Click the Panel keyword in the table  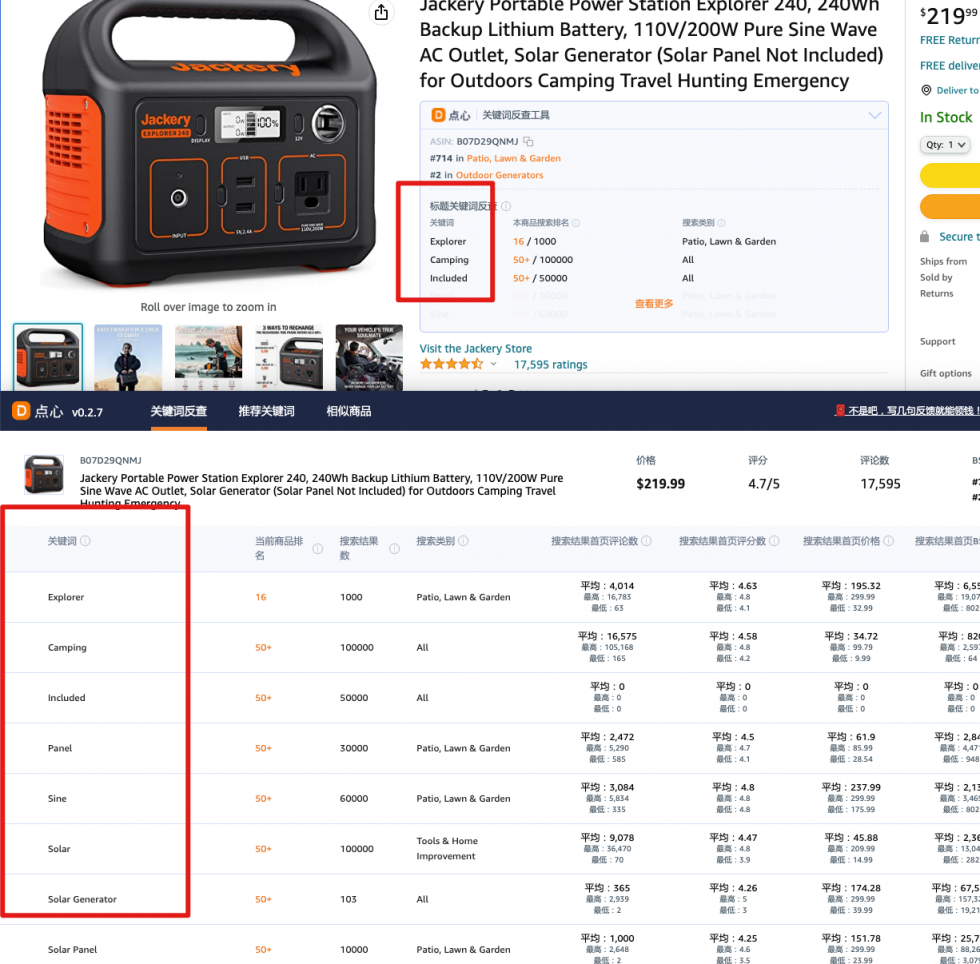click(60, 748)
